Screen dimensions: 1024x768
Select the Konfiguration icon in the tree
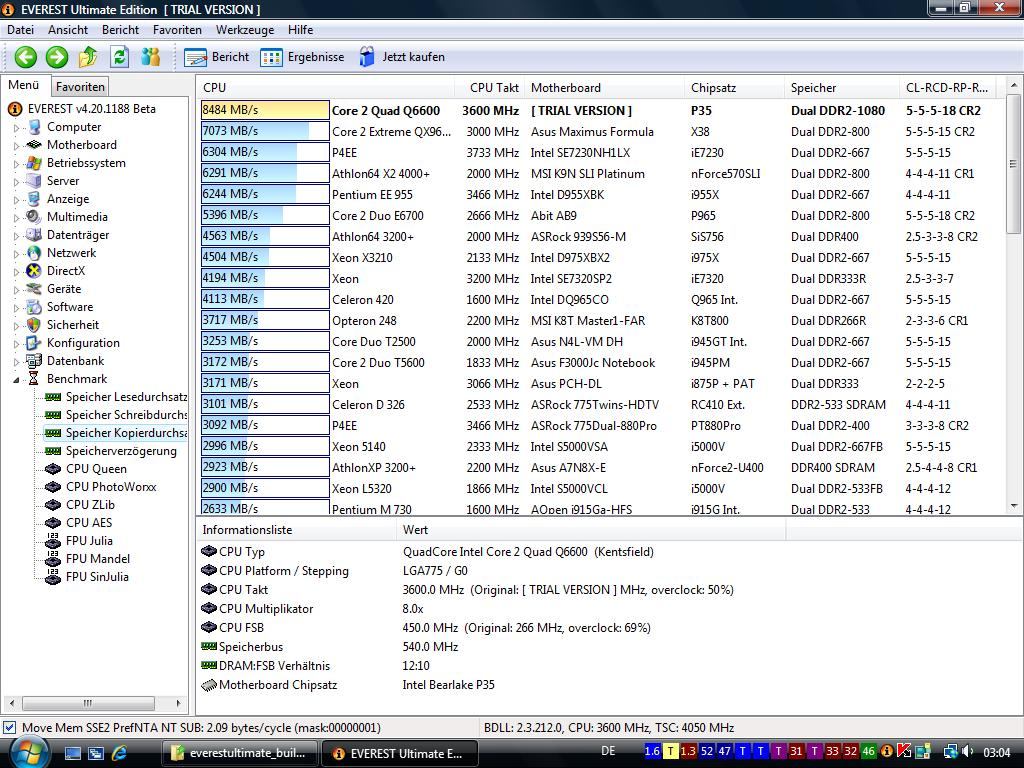click(x=33, y=342)
